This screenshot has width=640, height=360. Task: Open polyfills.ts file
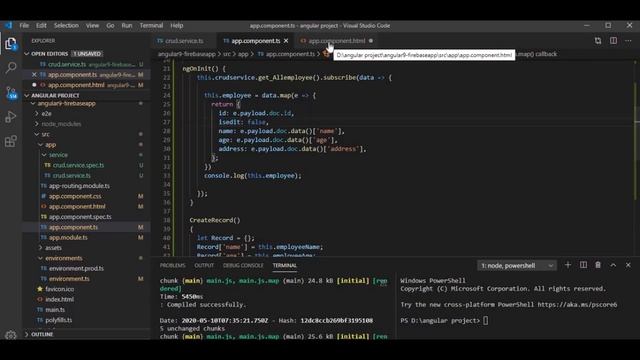click(86, 320)
